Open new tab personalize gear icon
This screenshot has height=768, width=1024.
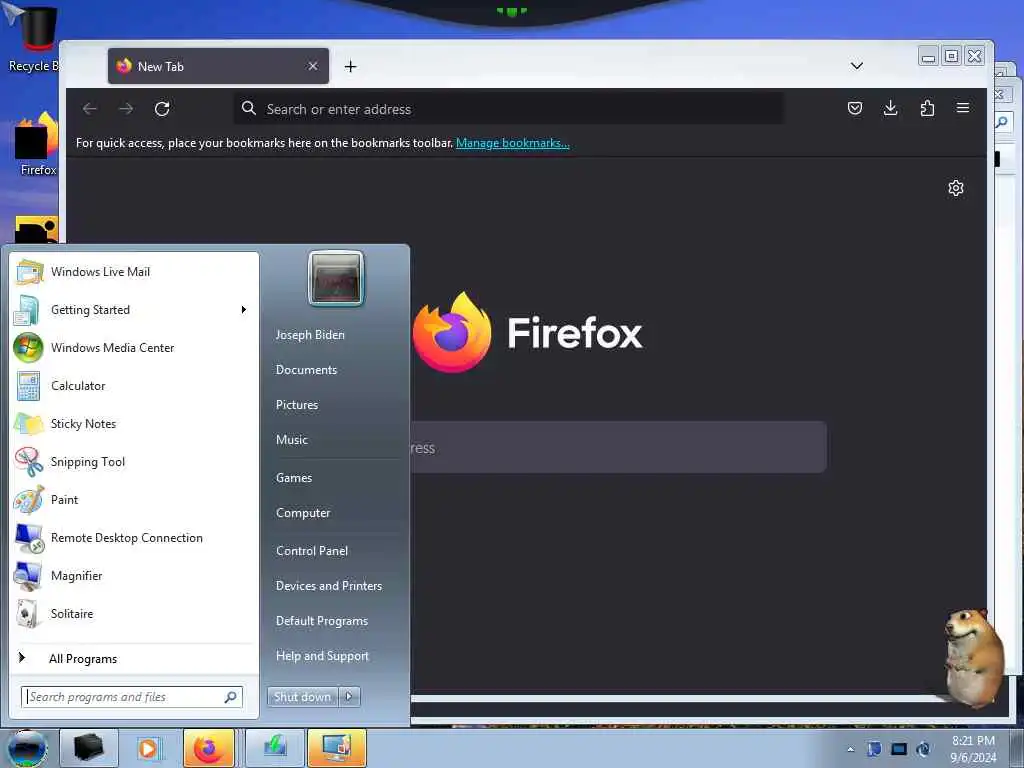point(955,188)
